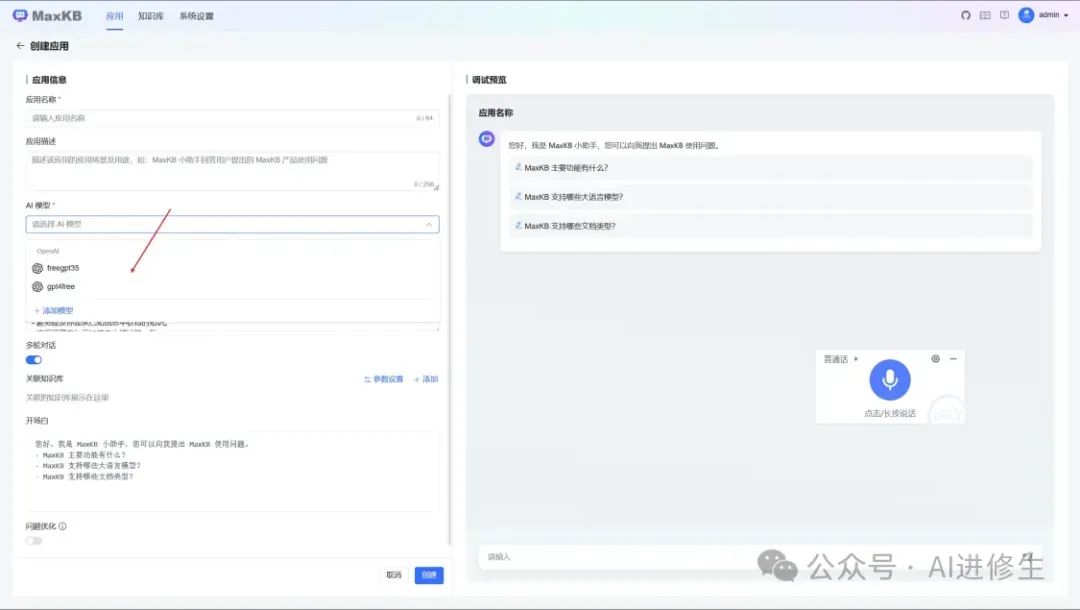1080x610 pixels.
Task: Switch to the 知识库 tab
Action: click(x=150, y=16)
